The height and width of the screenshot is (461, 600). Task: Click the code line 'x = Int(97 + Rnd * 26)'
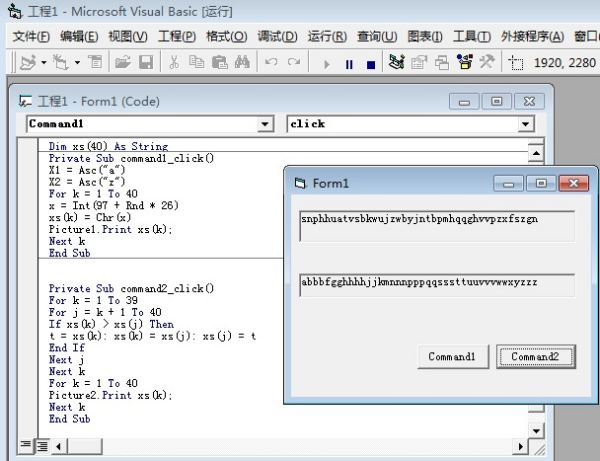[114, 205]
